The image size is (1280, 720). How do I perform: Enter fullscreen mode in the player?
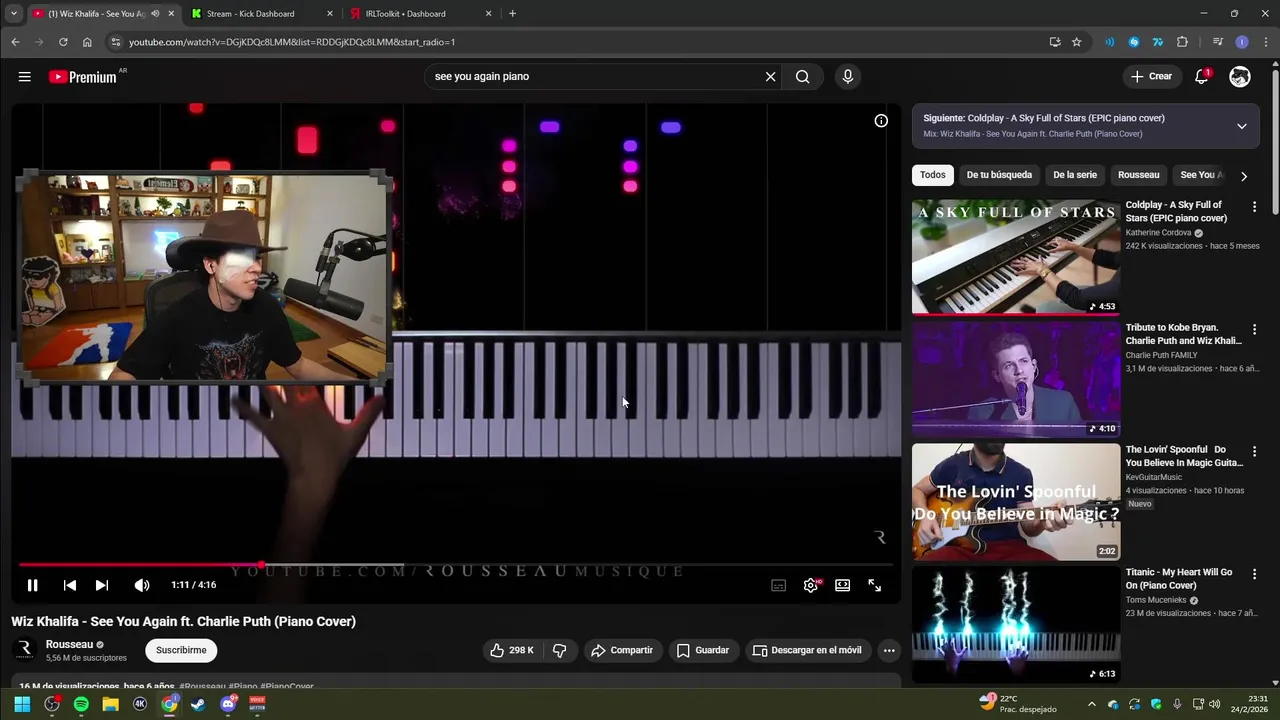[x=875, y=586]
